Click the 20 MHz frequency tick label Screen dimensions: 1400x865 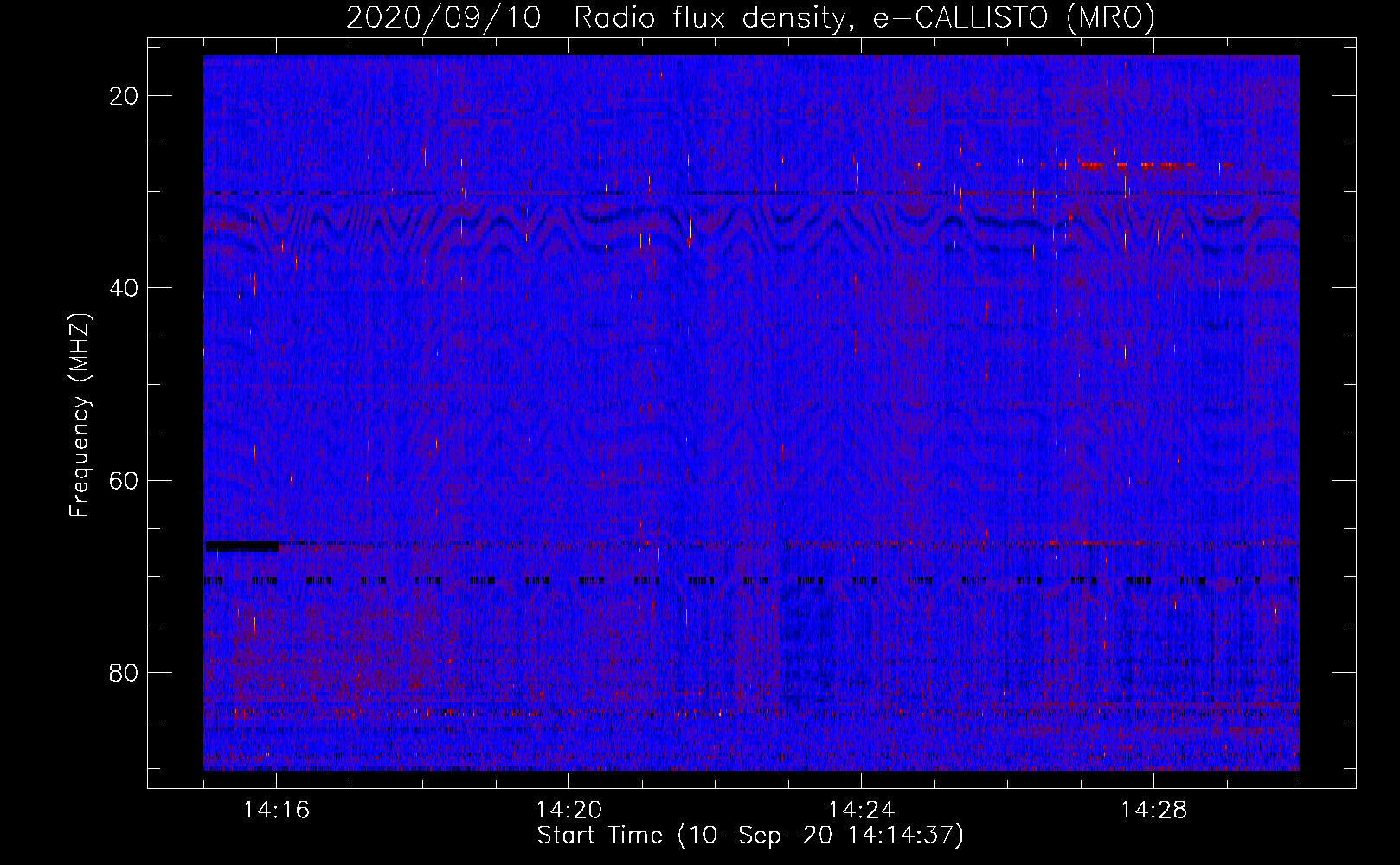coord(125,96)
